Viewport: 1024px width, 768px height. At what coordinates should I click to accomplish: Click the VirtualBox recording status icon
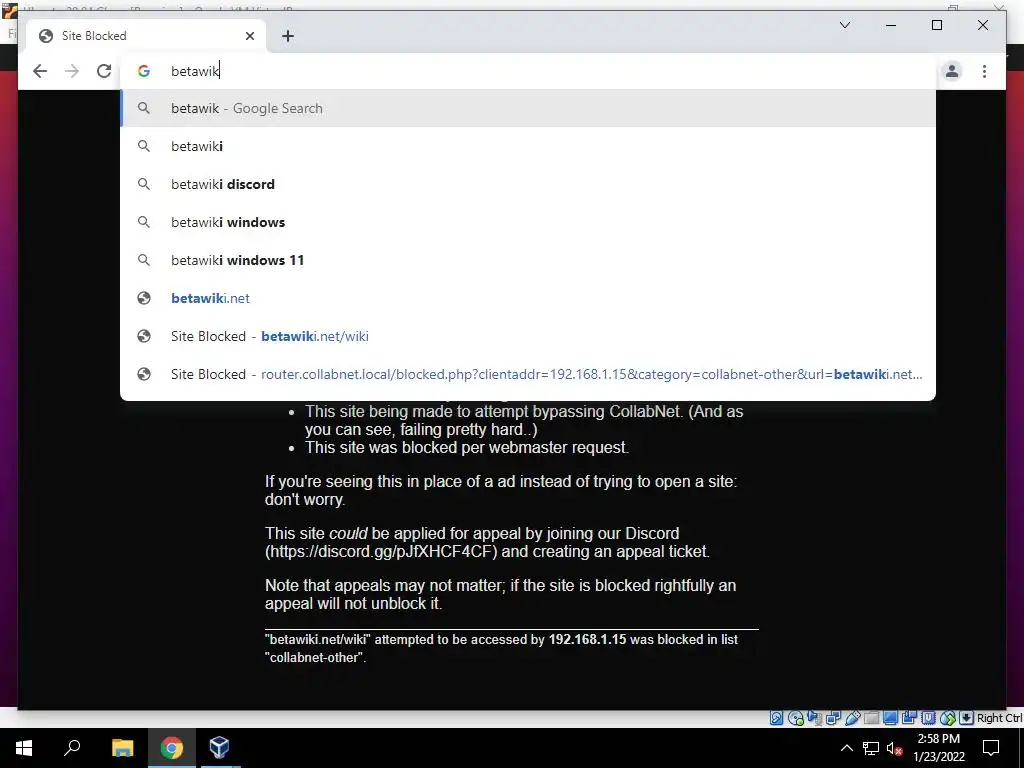[909, 718]
